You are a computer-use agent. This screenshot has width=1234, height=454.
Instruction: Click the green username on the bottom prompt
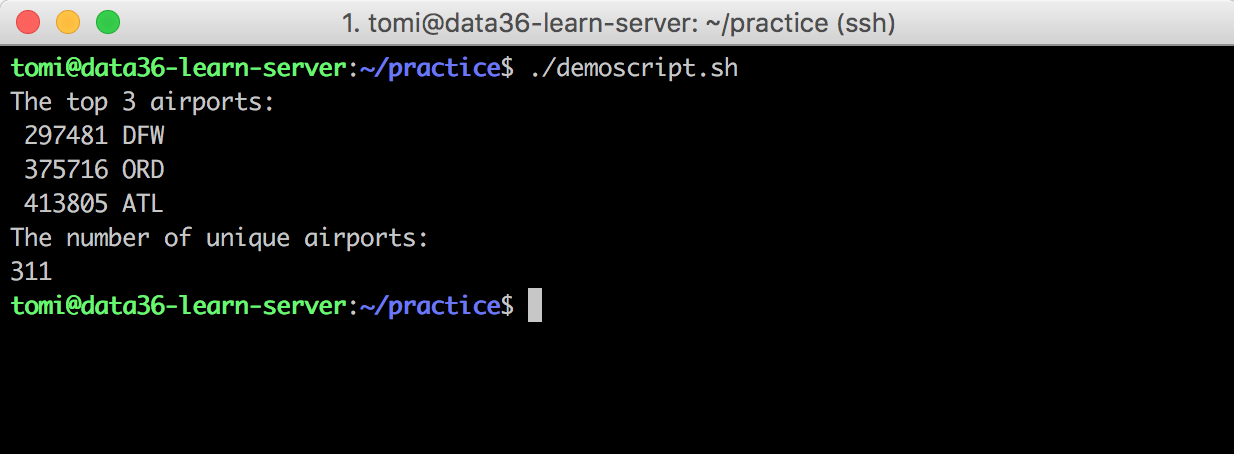pos(178,305)
